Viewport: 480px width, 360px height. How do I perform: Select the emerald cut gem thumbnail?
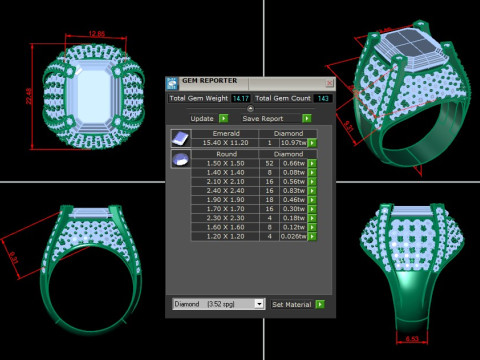click(x=181, y=138)
